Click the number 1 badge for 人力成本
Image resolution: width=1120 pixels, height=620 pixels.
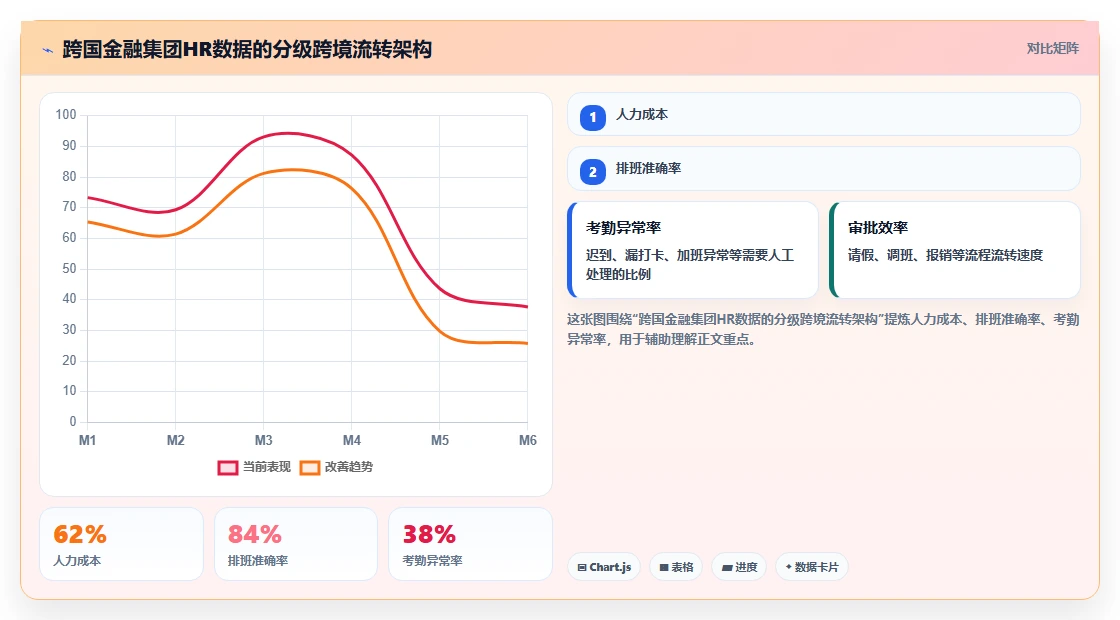(593, 118)
